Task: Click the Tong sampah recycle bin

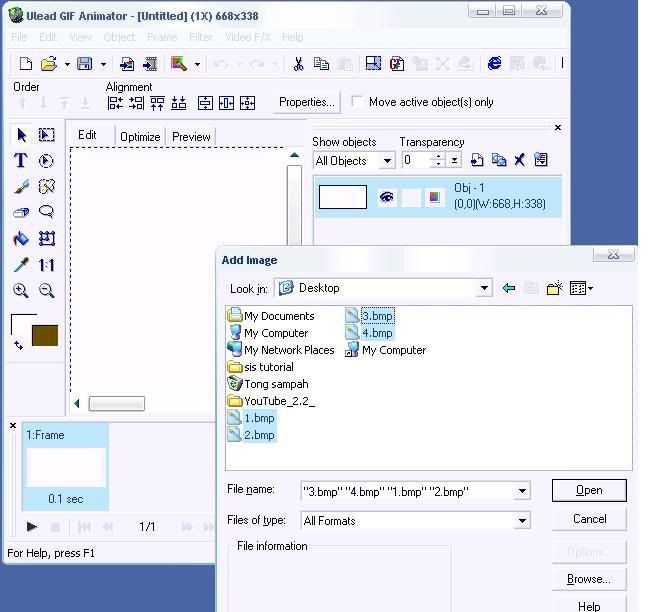Action: point(268,384)
